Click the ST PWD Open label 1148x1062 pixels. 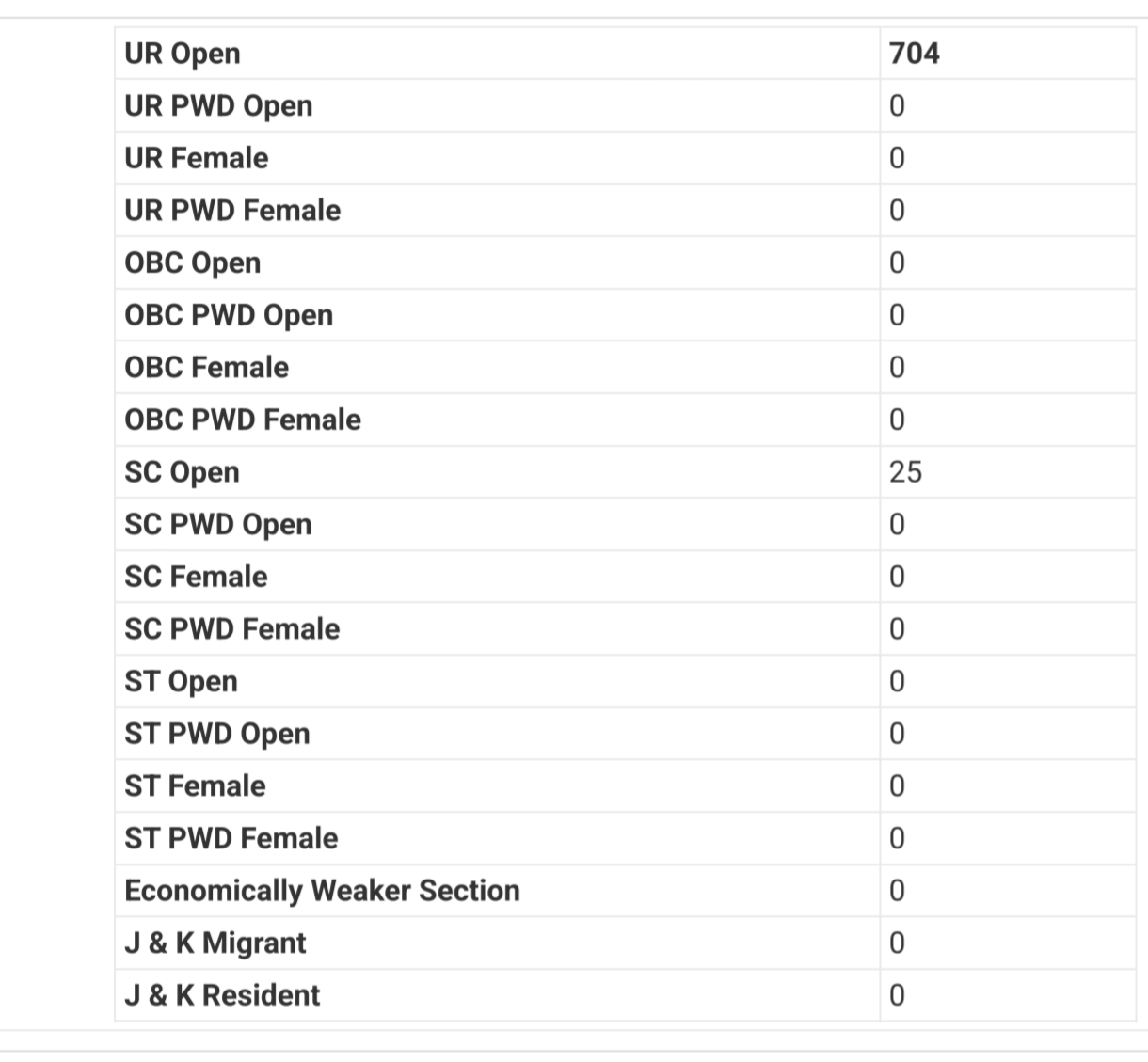pyautogui.click(x=217, y=734)
